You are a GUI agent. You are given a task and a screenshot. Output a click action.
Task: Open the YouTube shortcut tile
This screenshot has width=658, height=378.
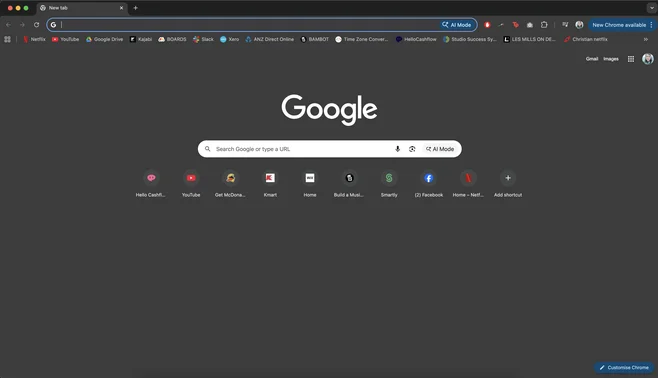(191, 183)
